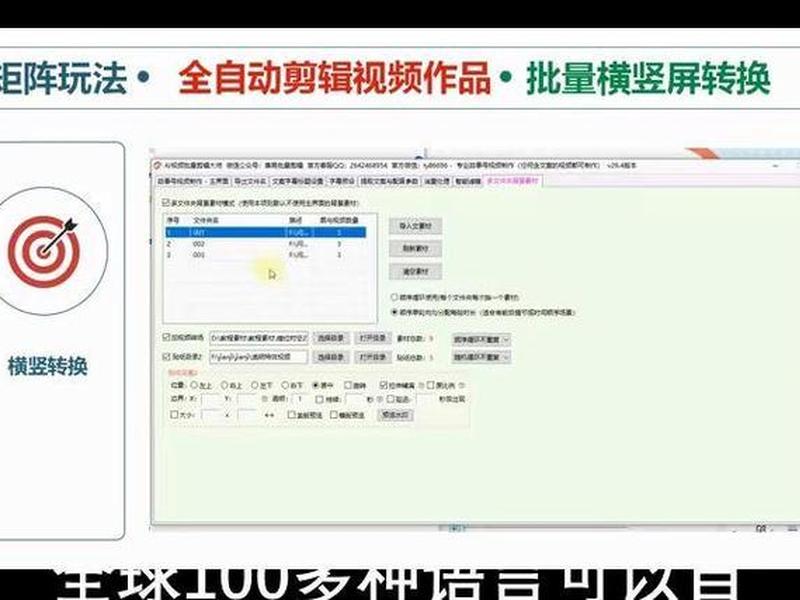
Task: Click the small help icon after 拉伸铺满
Action: tap(419, 385)
